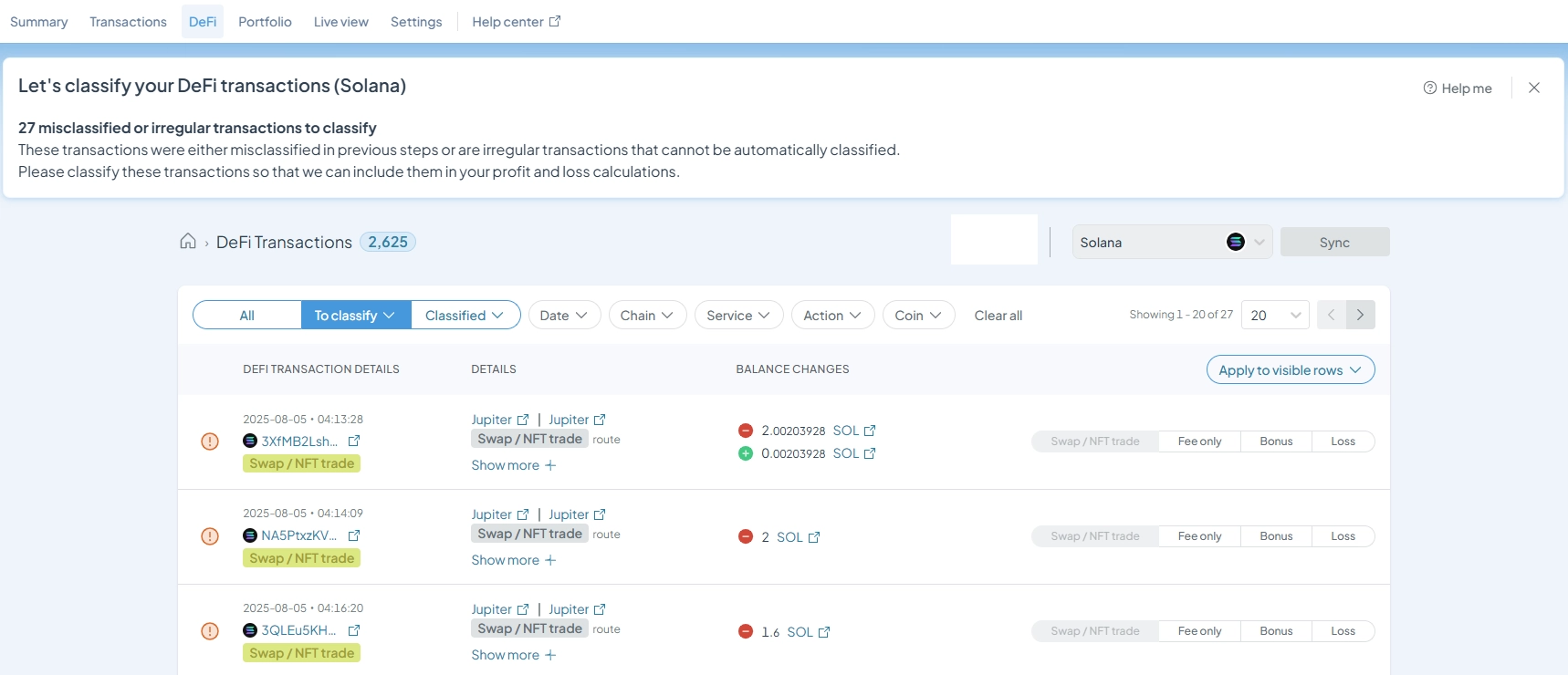This screenshot has width=1568, height=675.
Task: Select Fee only for 3XfMB2Lsh transaction
Action: coord(1199,441)
